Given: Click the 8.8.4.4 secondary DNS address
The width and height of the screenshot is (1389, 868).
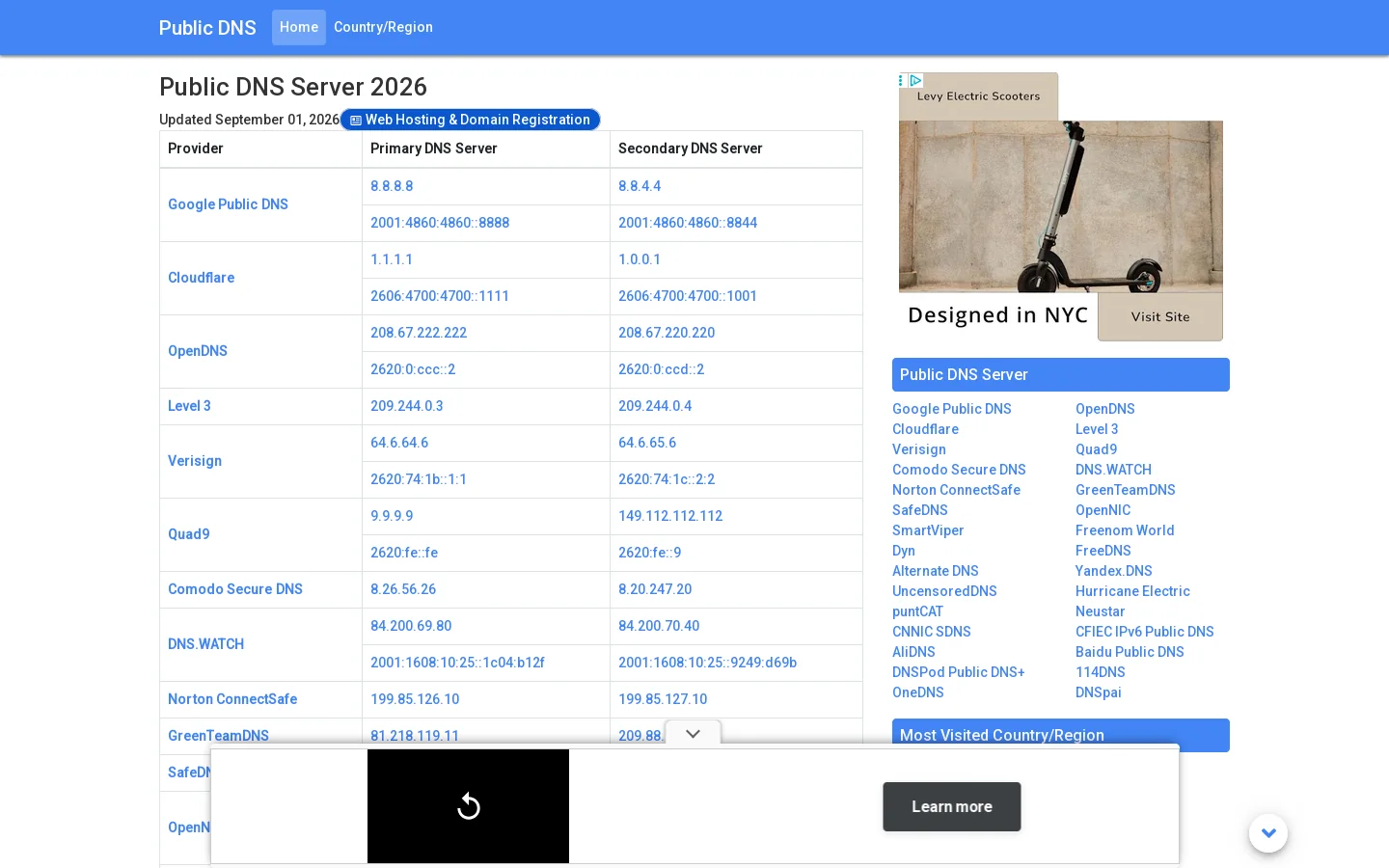Looking at the screenshot, I should pyautogui.click(x=640, y=186).
